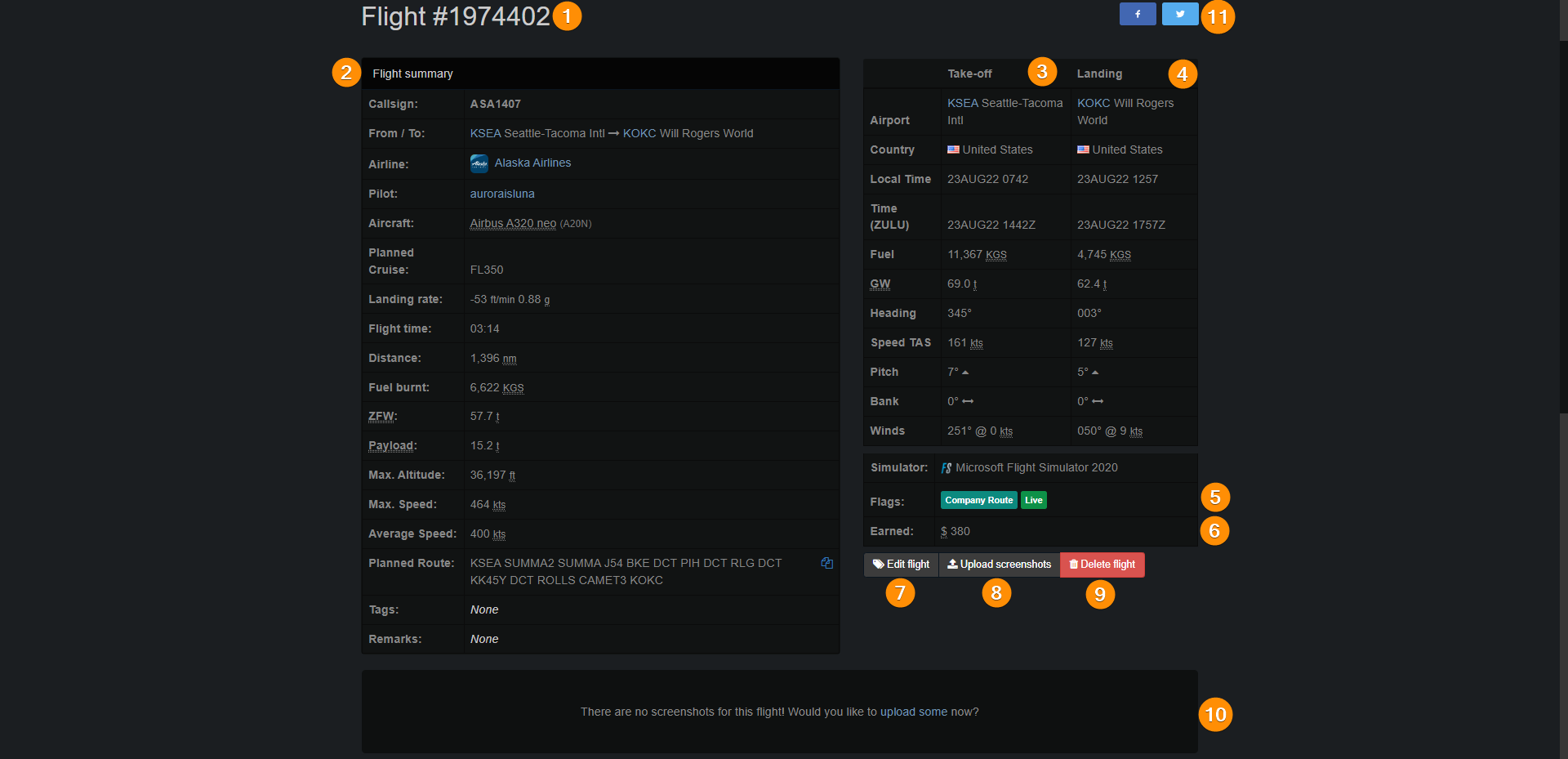This screenshot has height=759, width=1568.
Task: Share flight on Facebook
Action: point(1138,14)
